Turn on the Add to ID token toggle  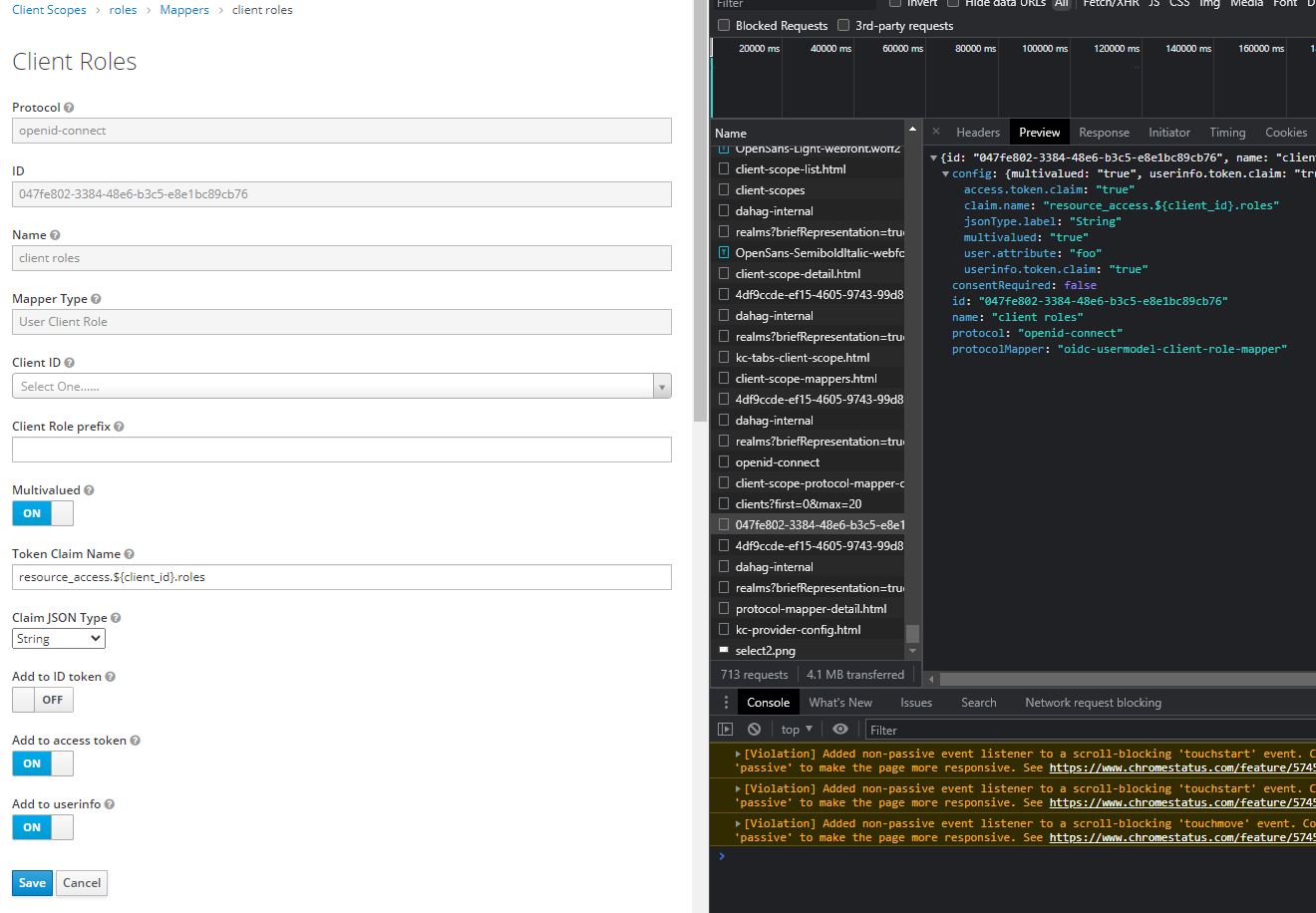(42, 699)
